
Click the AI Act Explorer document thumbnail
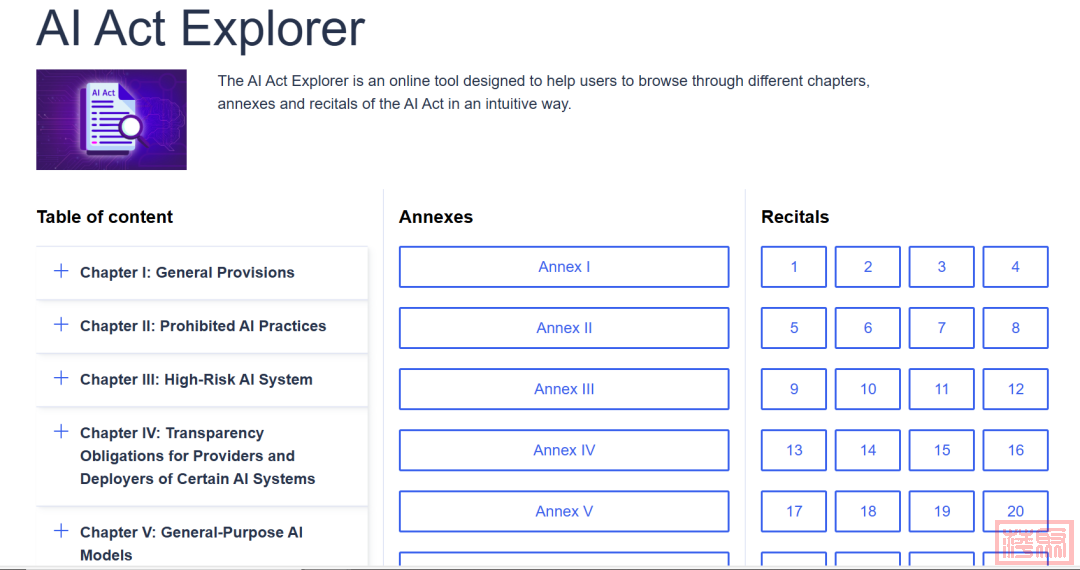click(x=111, y=119)
